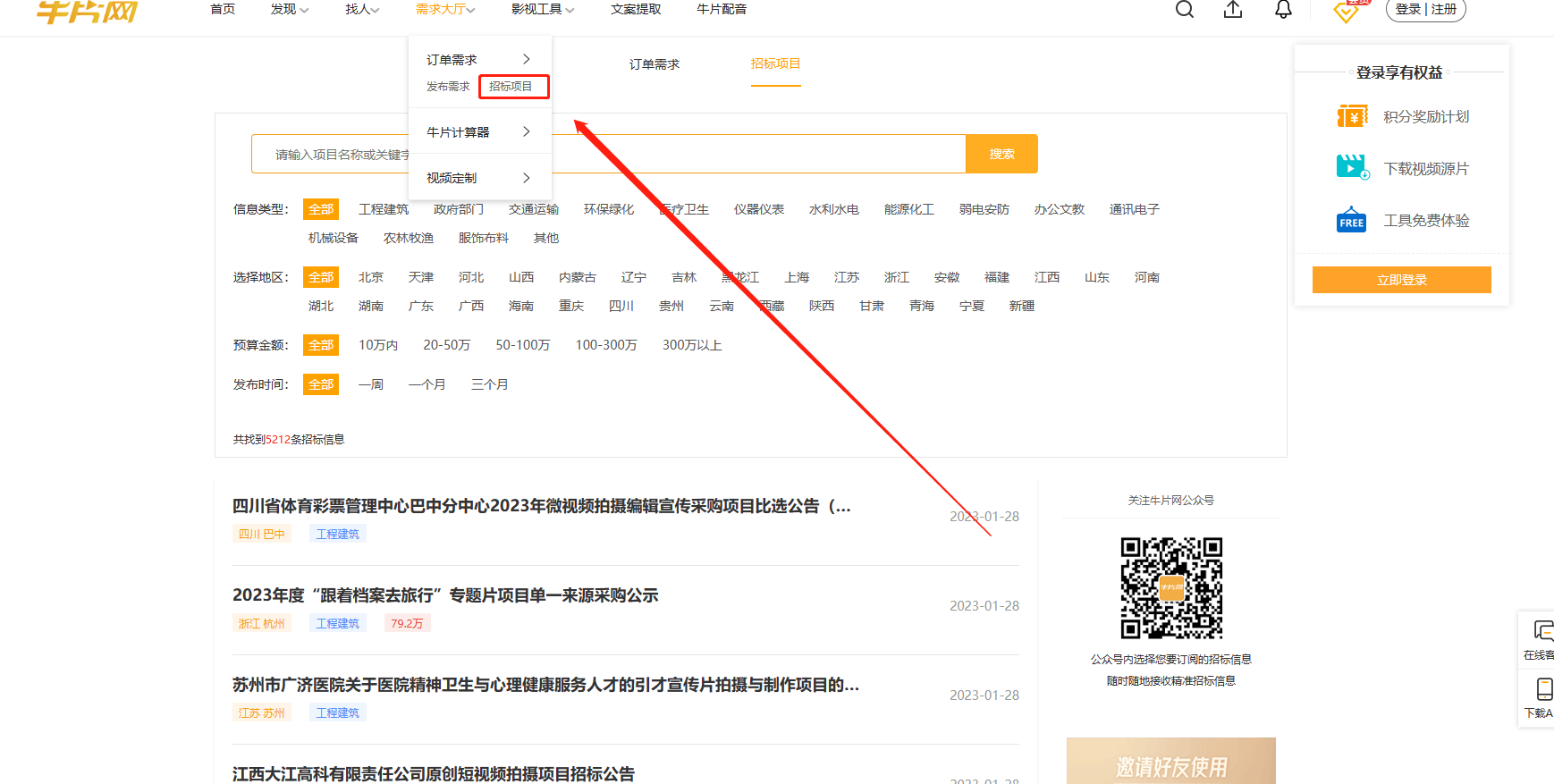This screenshot has height=784, width=1554.
Task: Open the 跟着档案去旅行 project listing
Action: (445, 595)
